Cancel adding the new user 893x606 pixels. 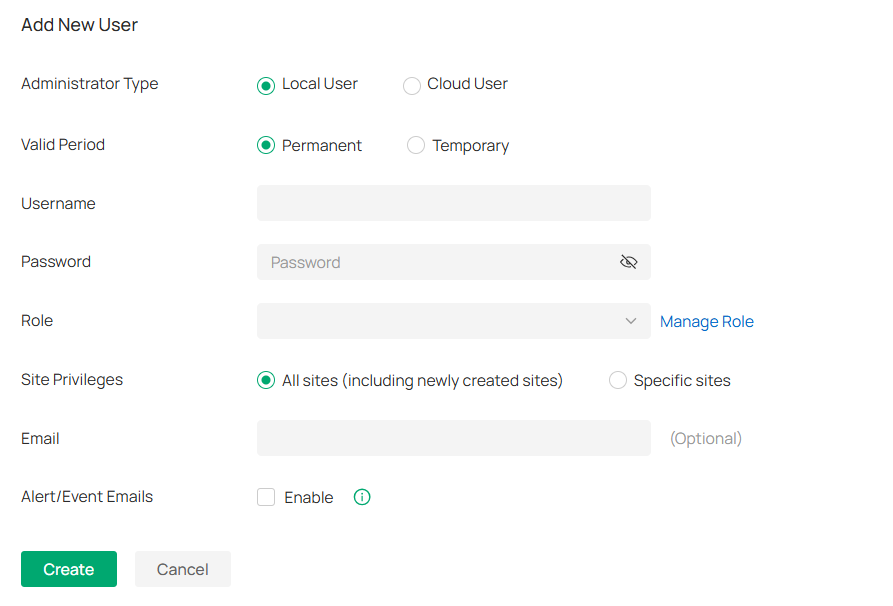coord(182,569)
